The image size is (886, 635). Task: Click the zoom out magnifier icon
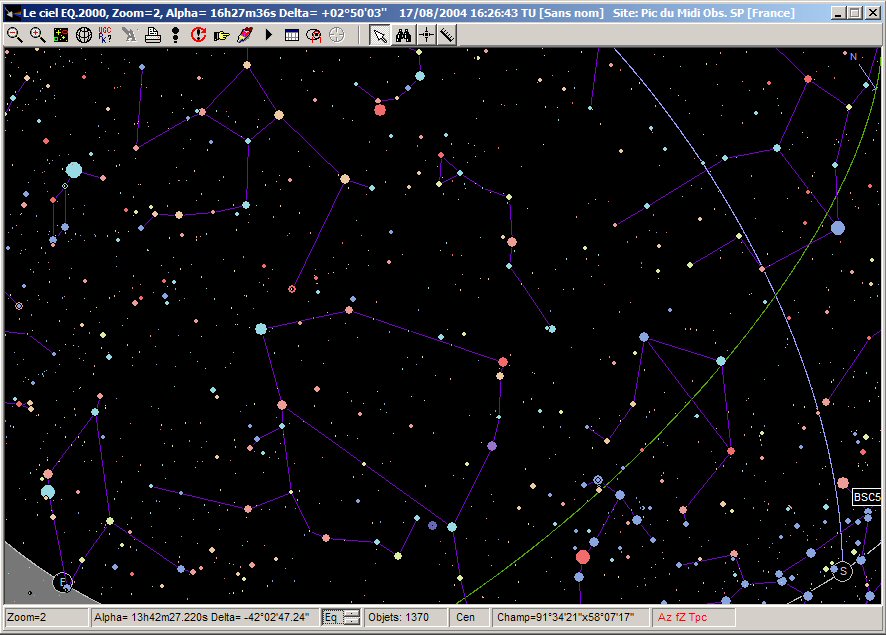click(15, 35)
